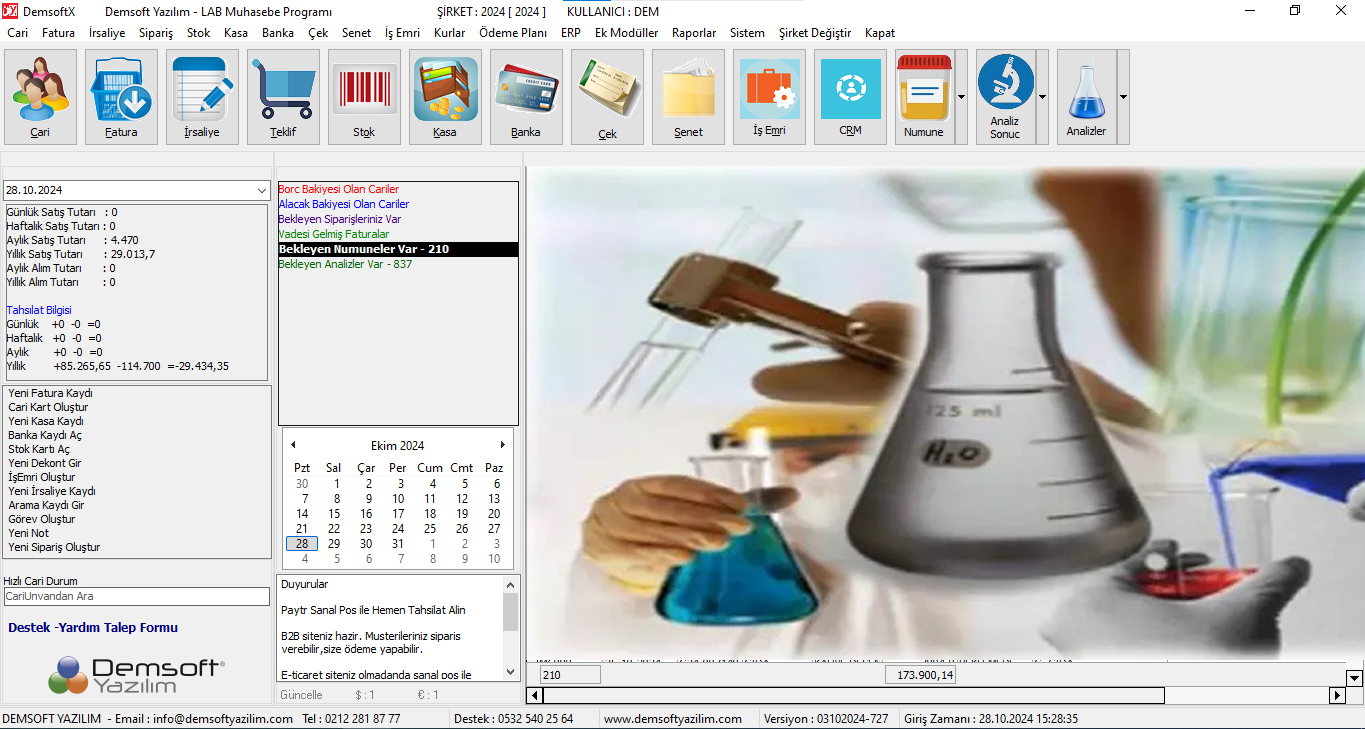Click Yeni Sipariş Oluştur shortcut
The height and width of the screenshot is (729, 1365).
click(x=54, y=547)
